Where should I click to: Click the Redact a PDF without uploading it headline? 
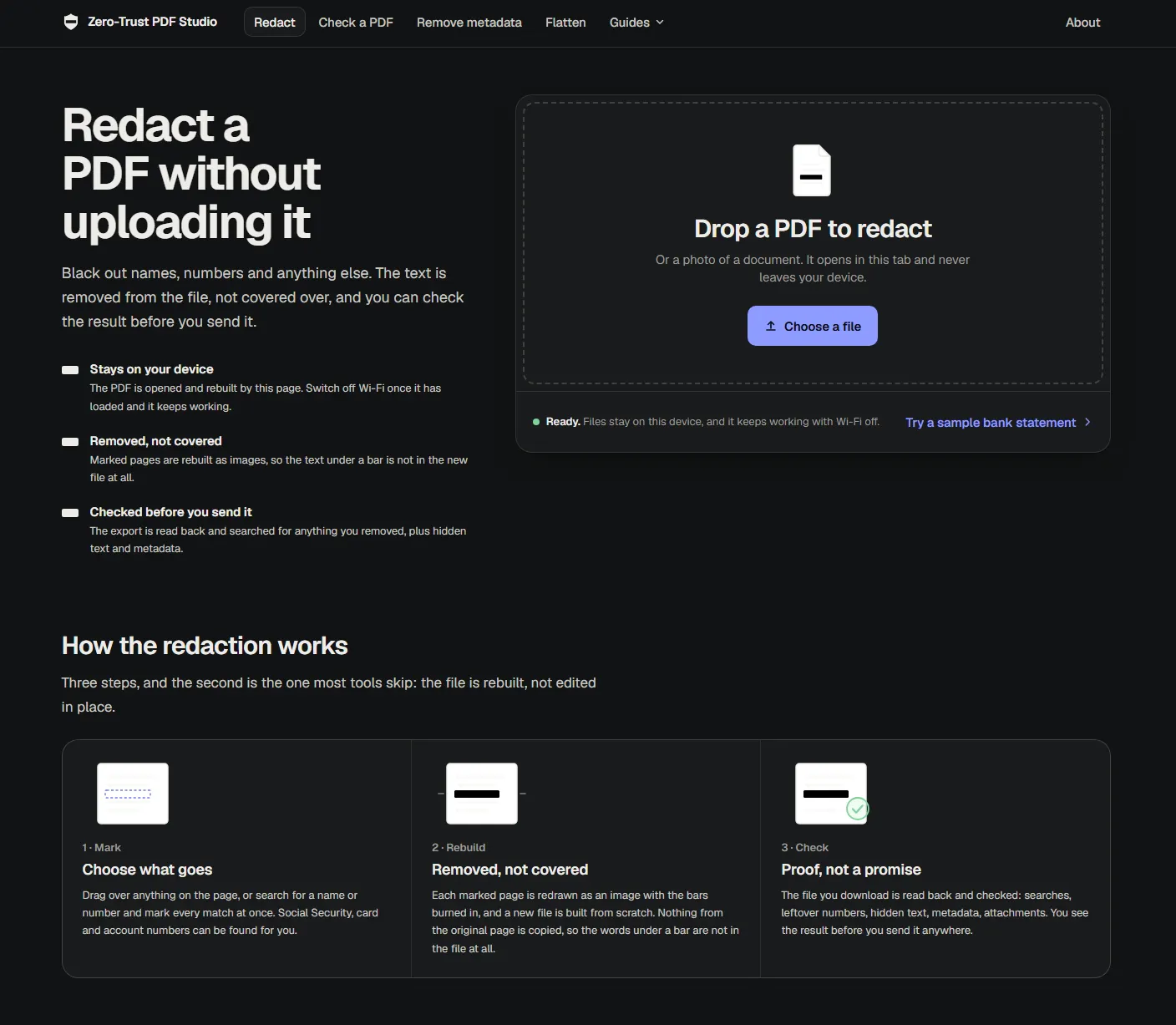[x=191, y=174]
